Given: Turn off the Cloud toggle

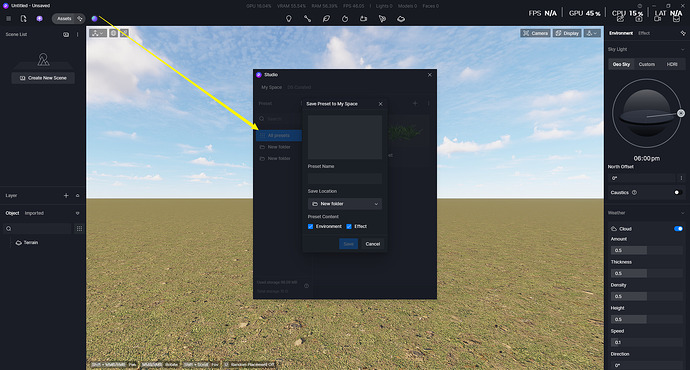Looking at the screenshot, I should [678, 229].
